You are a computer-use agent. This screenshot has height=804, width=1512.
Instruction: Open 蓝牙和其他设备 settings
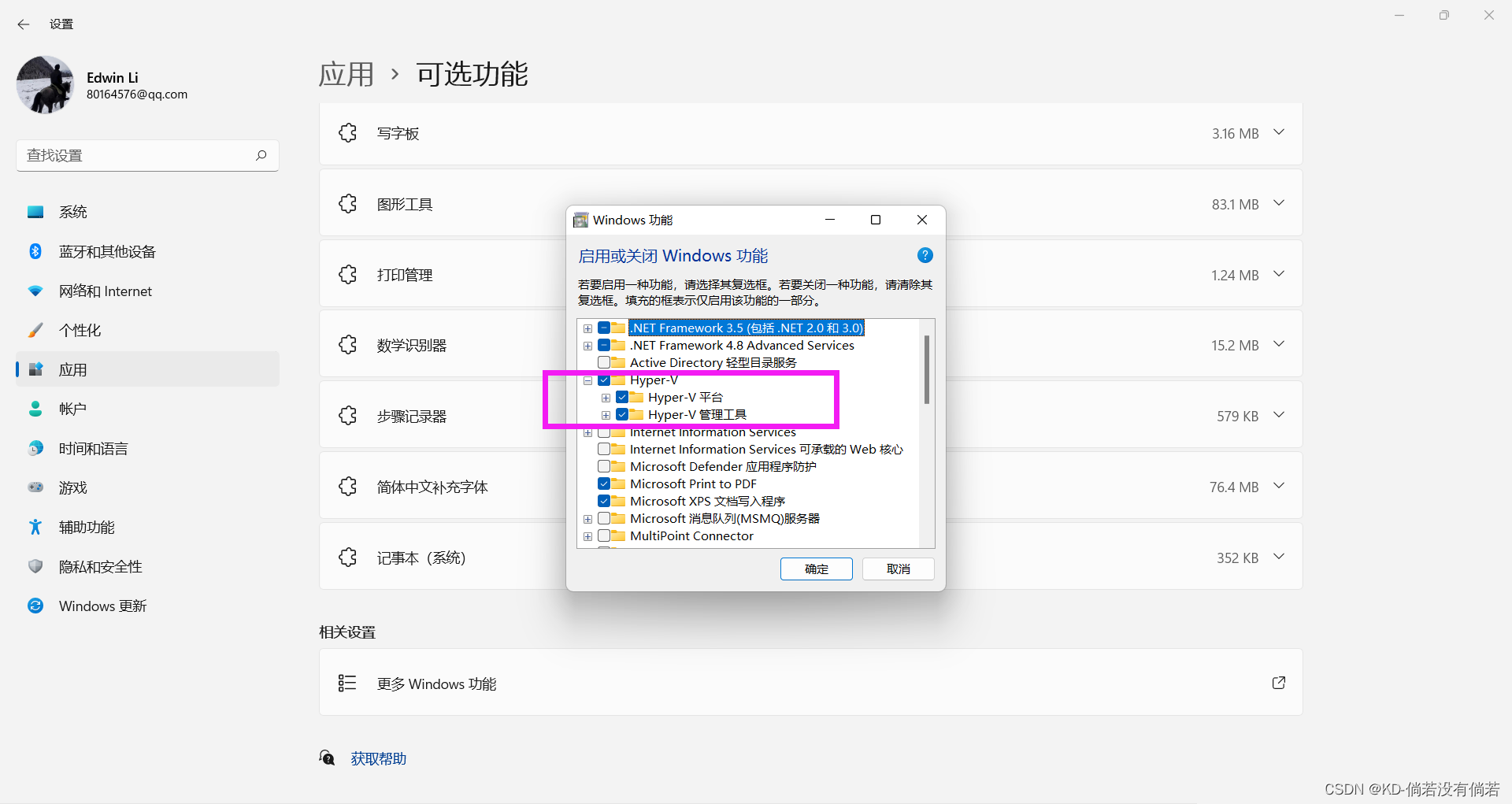tap(147, 251)
